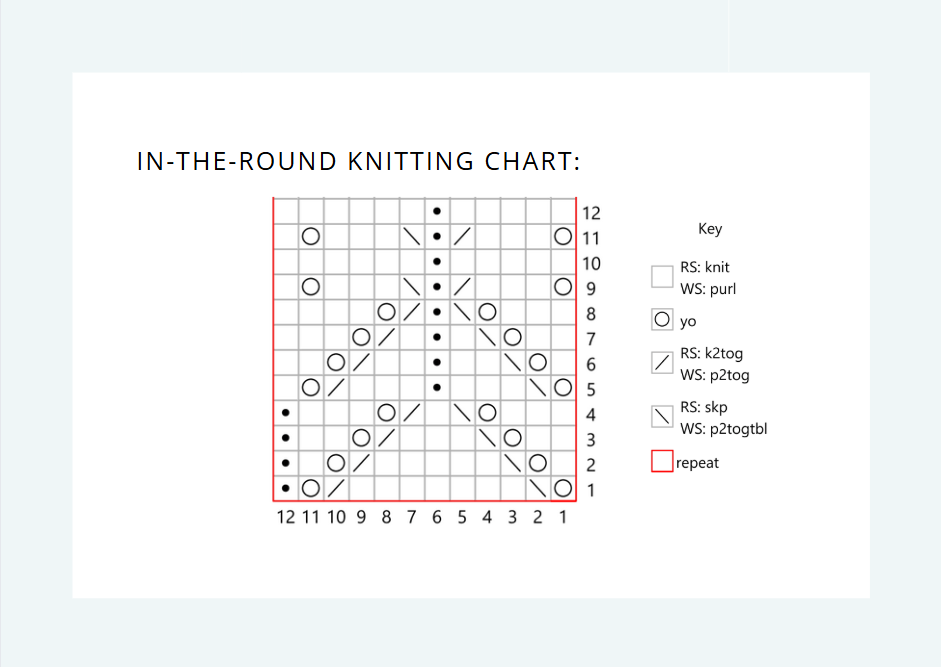Click the row number 5 label
Viewport: 941px width, 667px height.
point(591,390)
